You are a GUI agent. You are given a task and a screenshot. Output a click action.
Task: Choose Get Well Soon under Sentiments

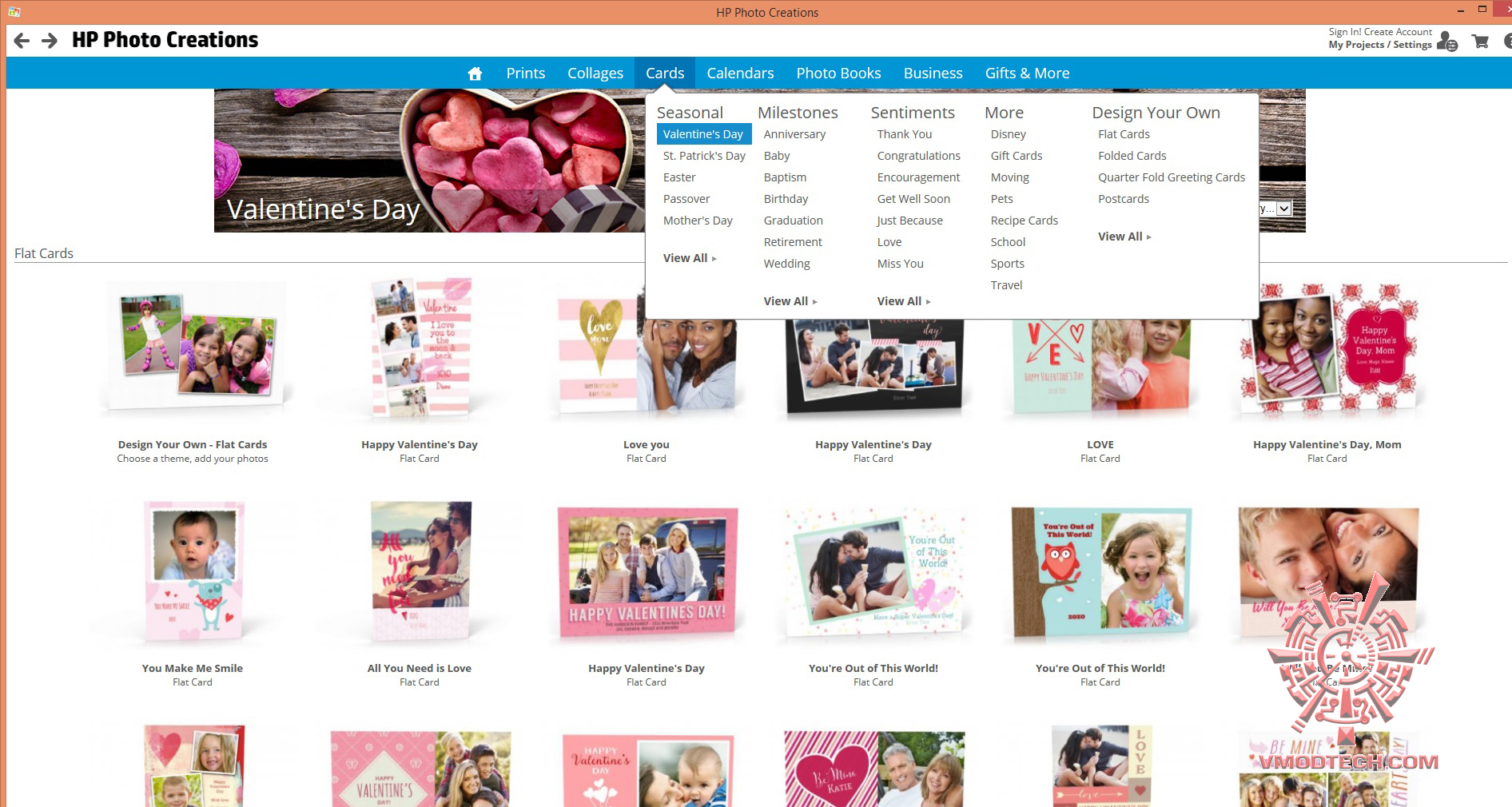point(913,199)
